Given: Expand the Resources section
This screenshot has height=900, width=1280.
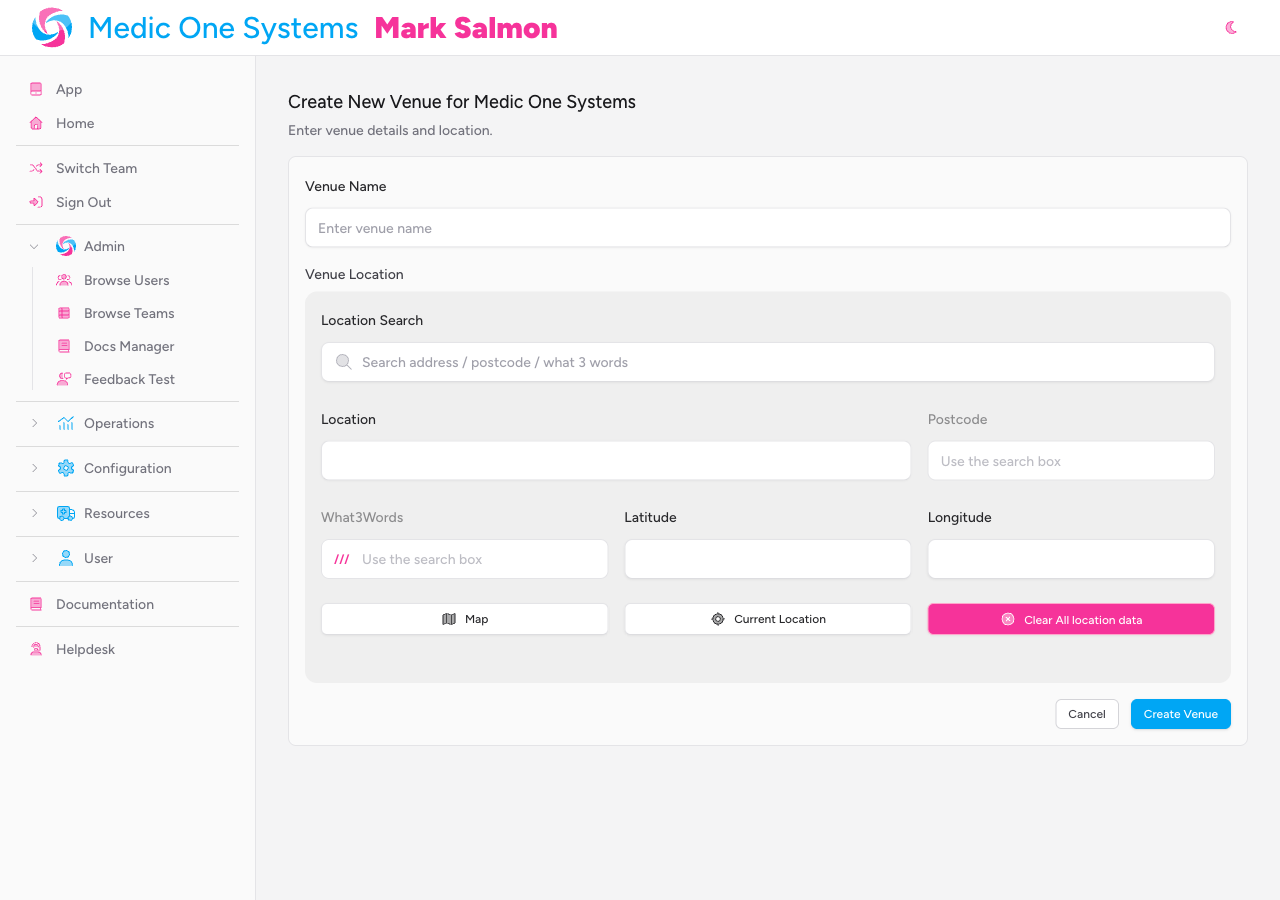Looking at the screenshot, I should click(34, 513).
